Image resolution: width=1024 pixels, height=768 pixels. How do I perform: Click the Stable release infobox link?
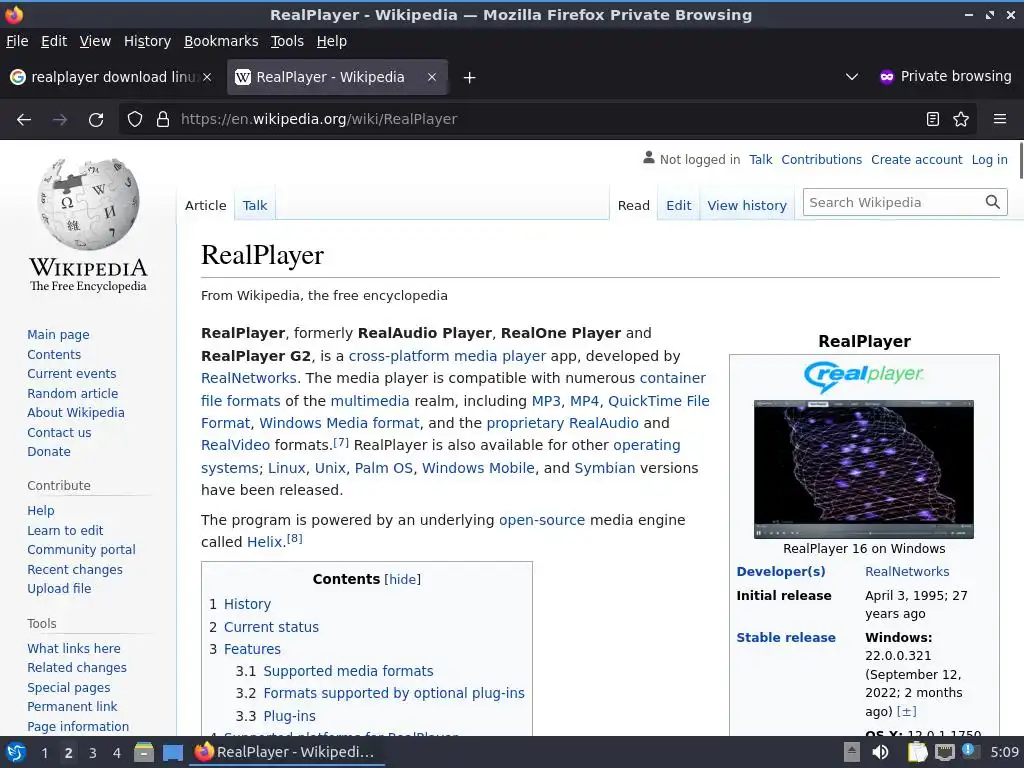(x=786, y=638)
